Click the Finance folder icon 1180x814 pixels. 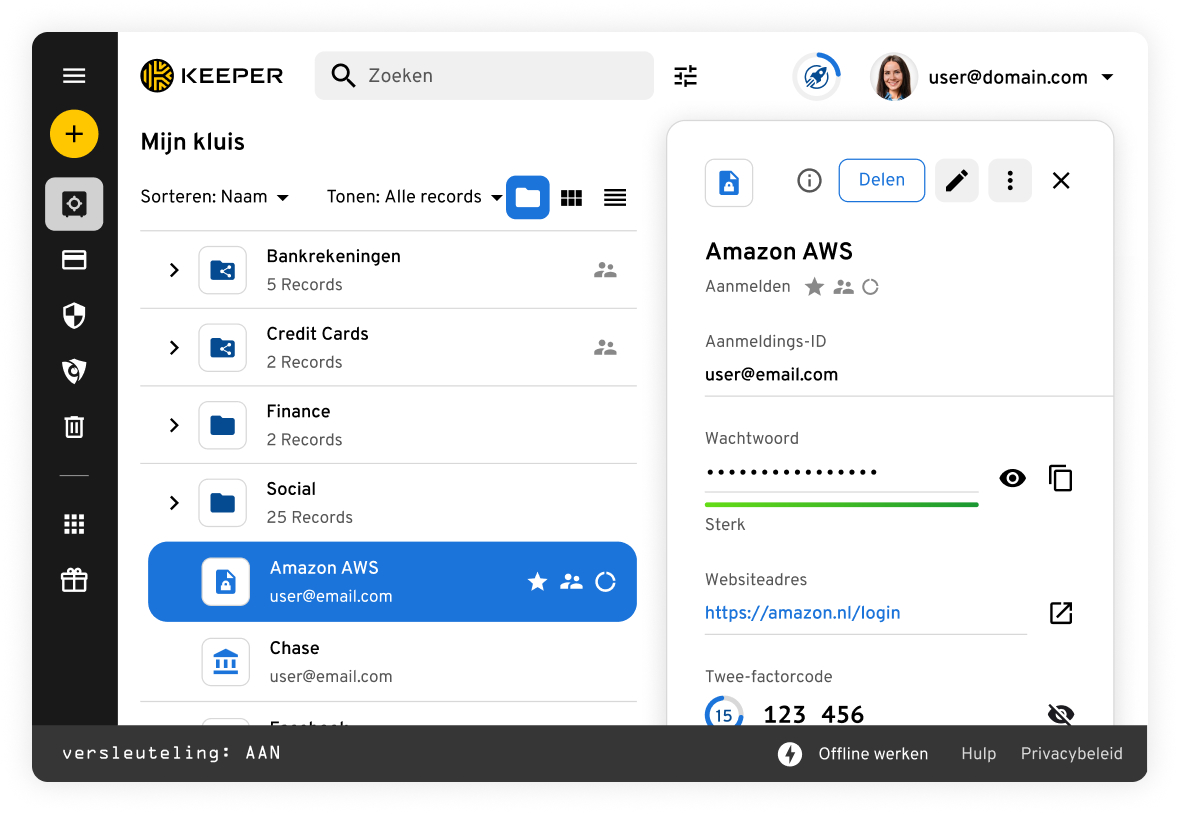[223, 425]
